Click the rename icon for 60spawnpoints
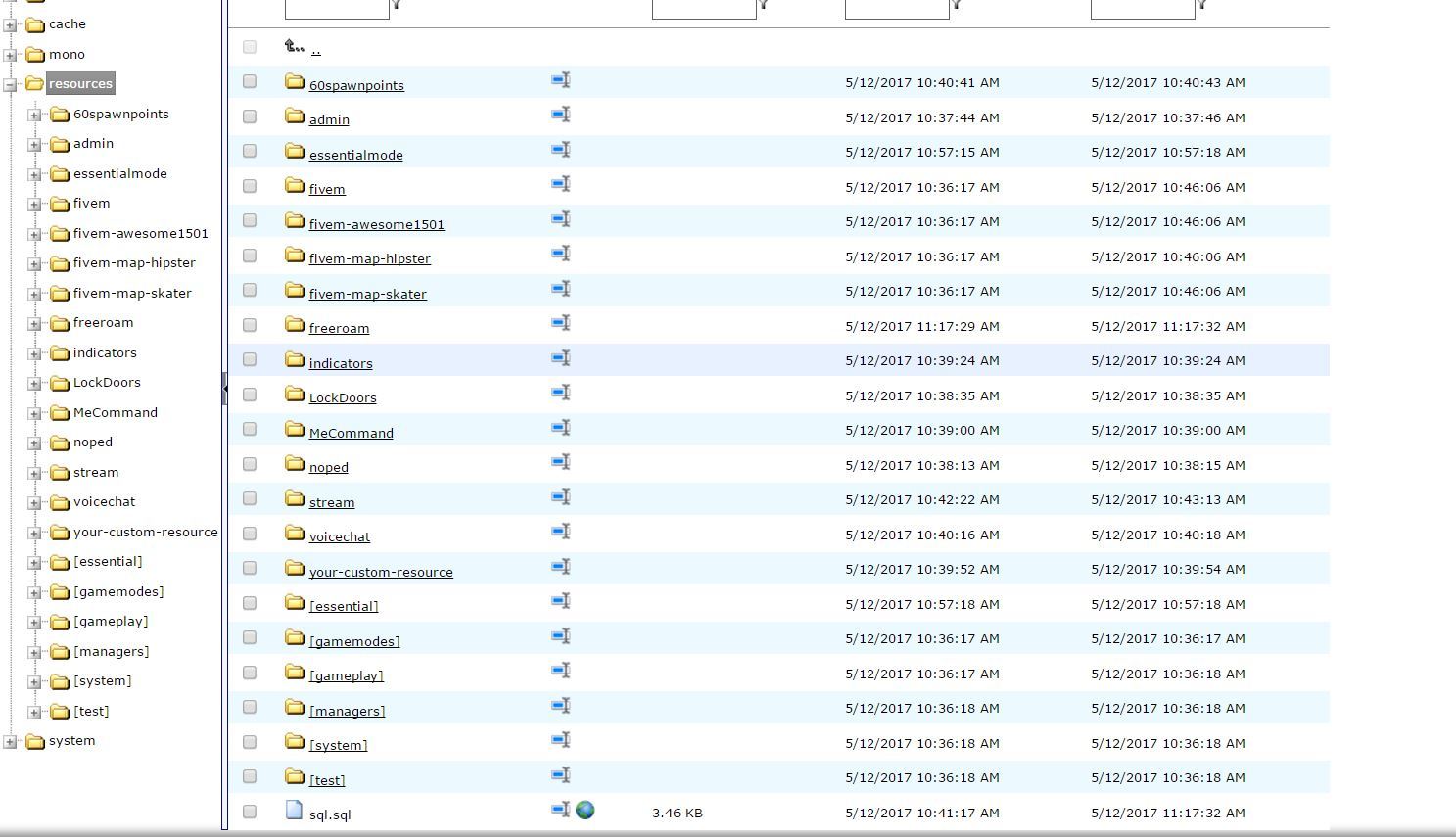 click(x=560, y=80)
